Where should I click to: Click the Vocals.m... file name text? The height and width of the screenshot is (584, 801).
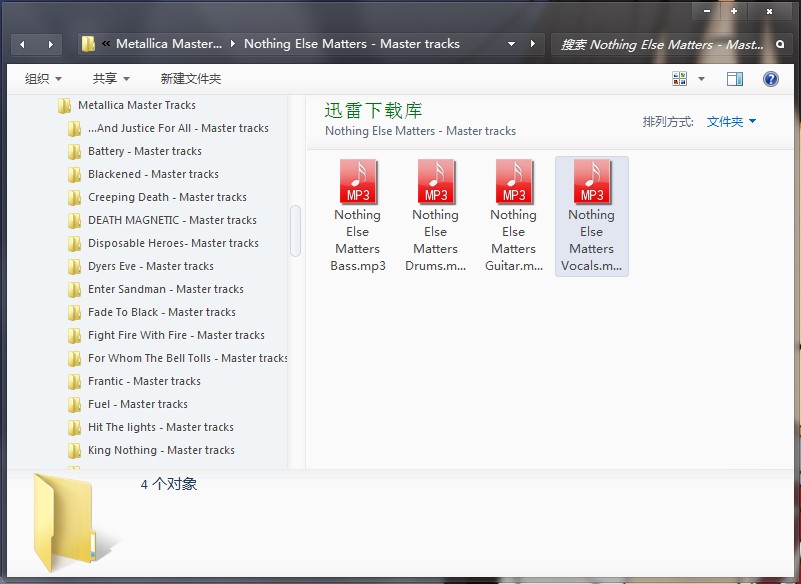(x=592, y=266)
